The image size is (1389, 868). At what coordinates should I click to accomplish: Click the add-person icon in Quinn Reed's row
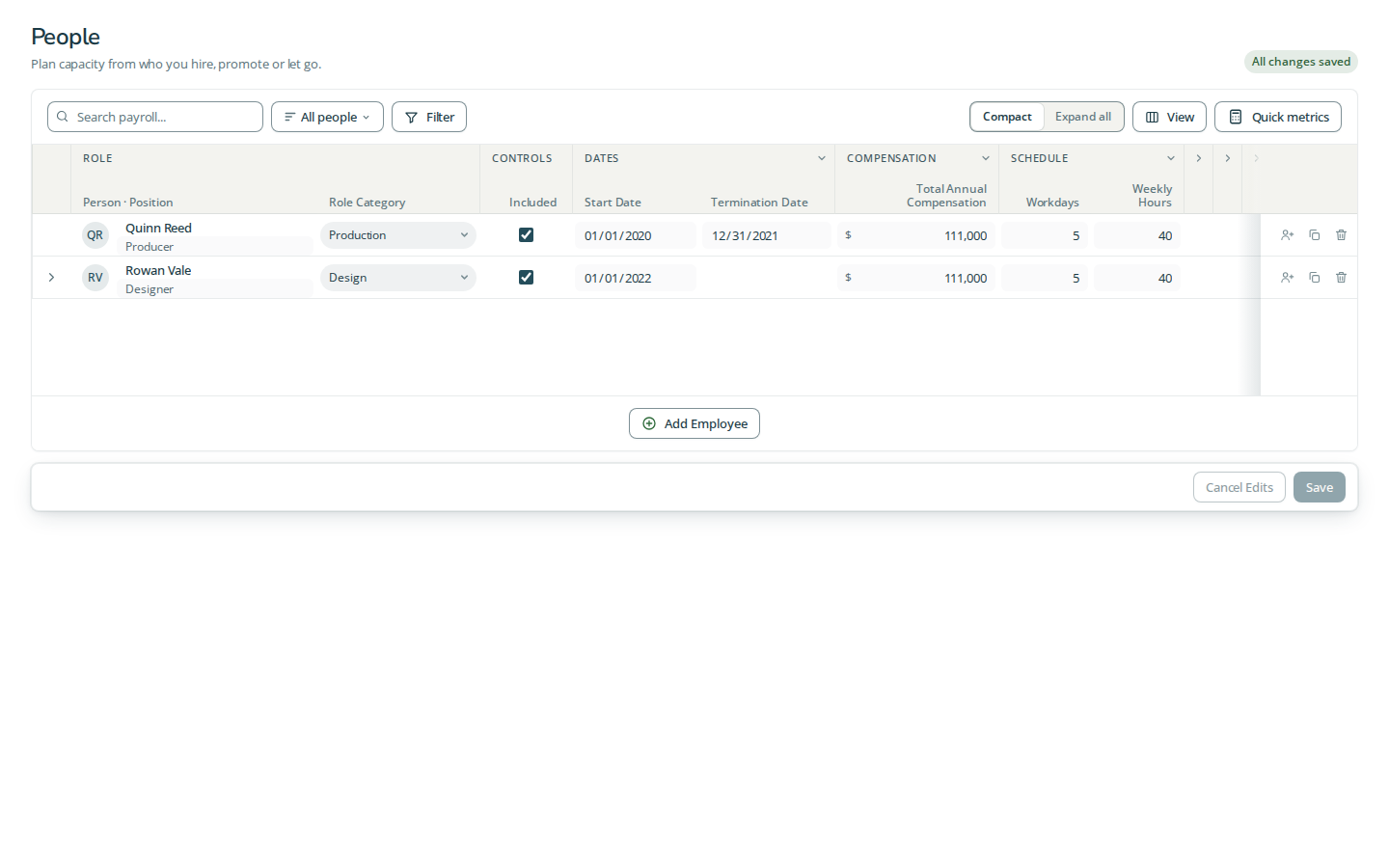click(1287, 235)
